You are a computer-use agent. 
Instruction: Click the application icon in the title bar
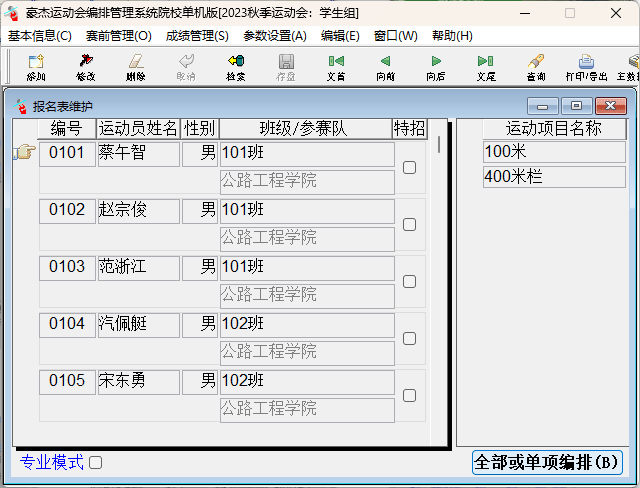coord(11,13)
